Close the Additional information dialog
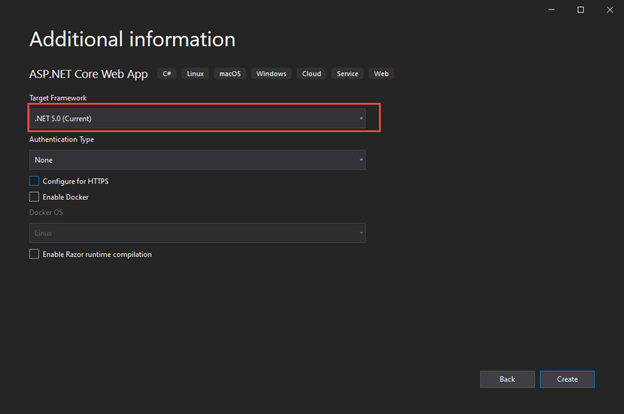Screen dimensions: 624x414 point(608,9)
